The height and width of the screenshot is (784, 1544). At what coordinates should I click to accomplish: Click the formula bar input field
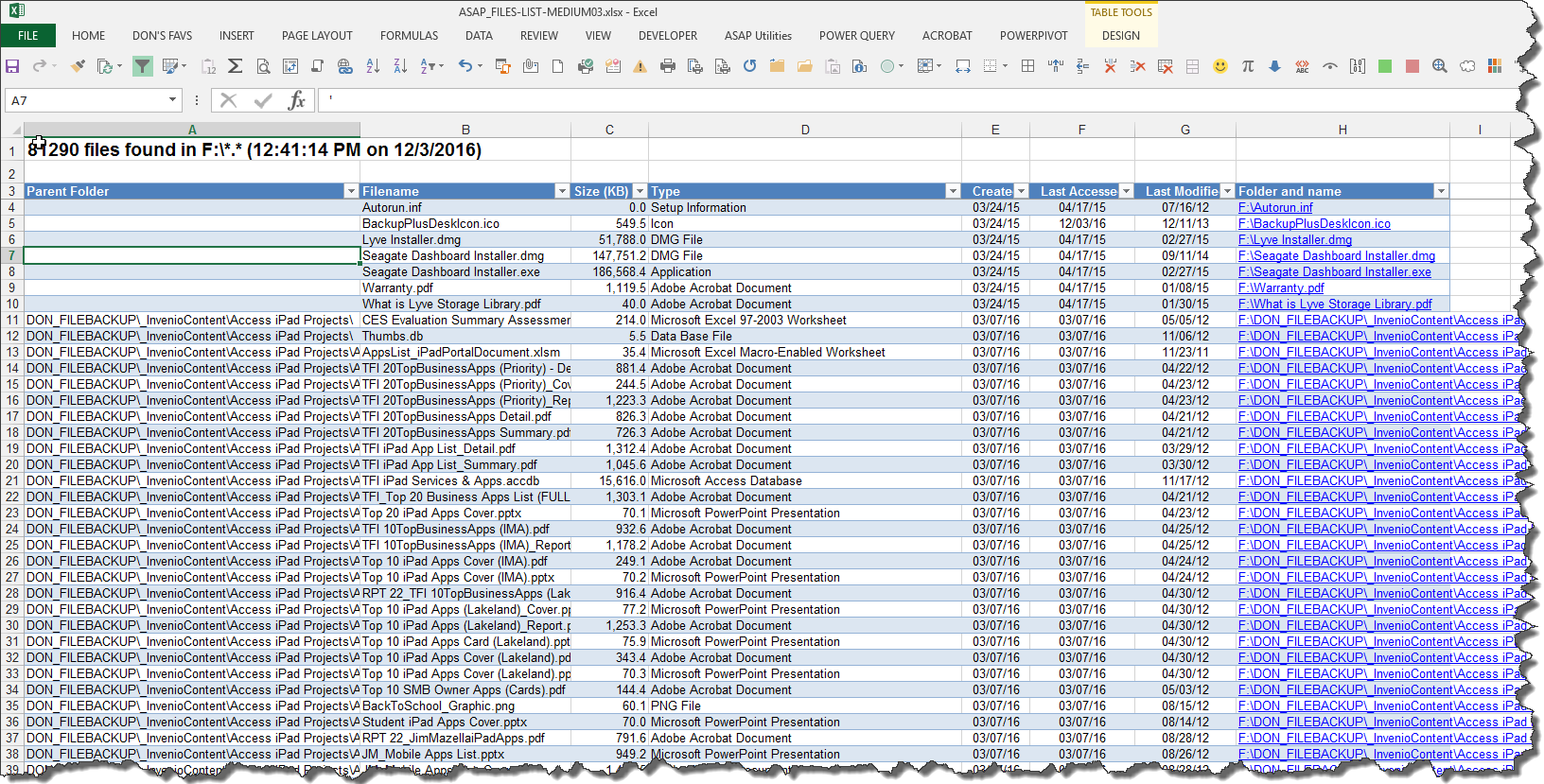pyautogui.click(x=918, y=100)
